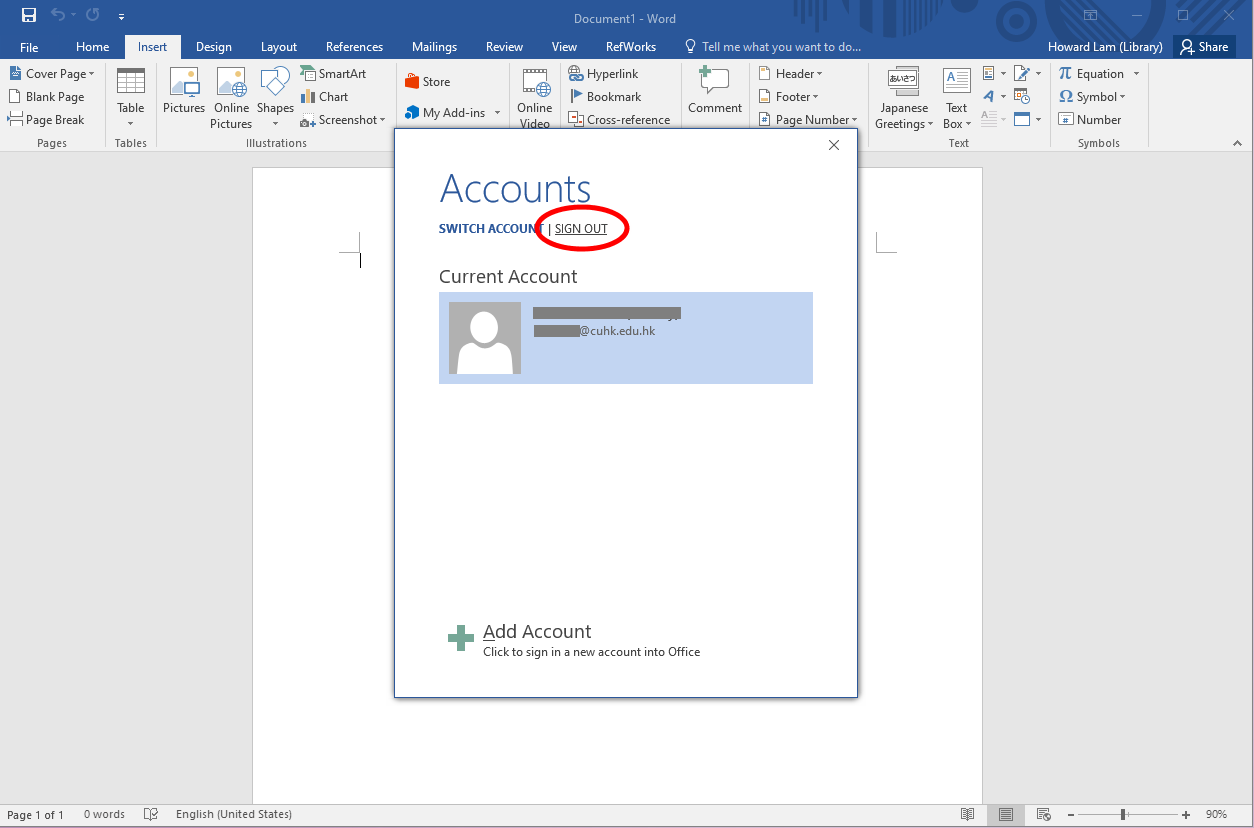Click the Howard Lam (Library) account name
This screenshot has height=828, width=1254.
click(1105, 47)
